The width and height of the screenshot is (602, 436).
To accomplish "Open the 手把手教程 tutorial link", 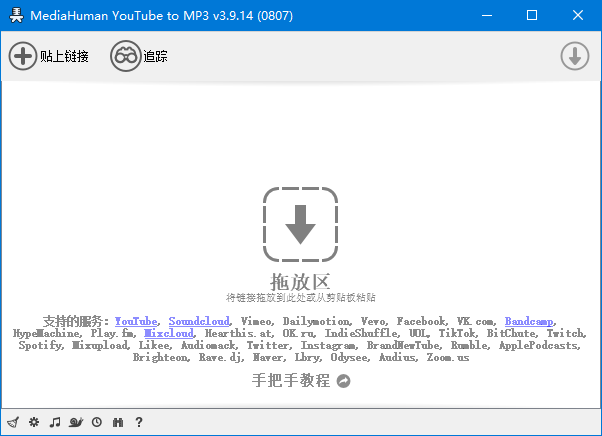I will point(291,380).
